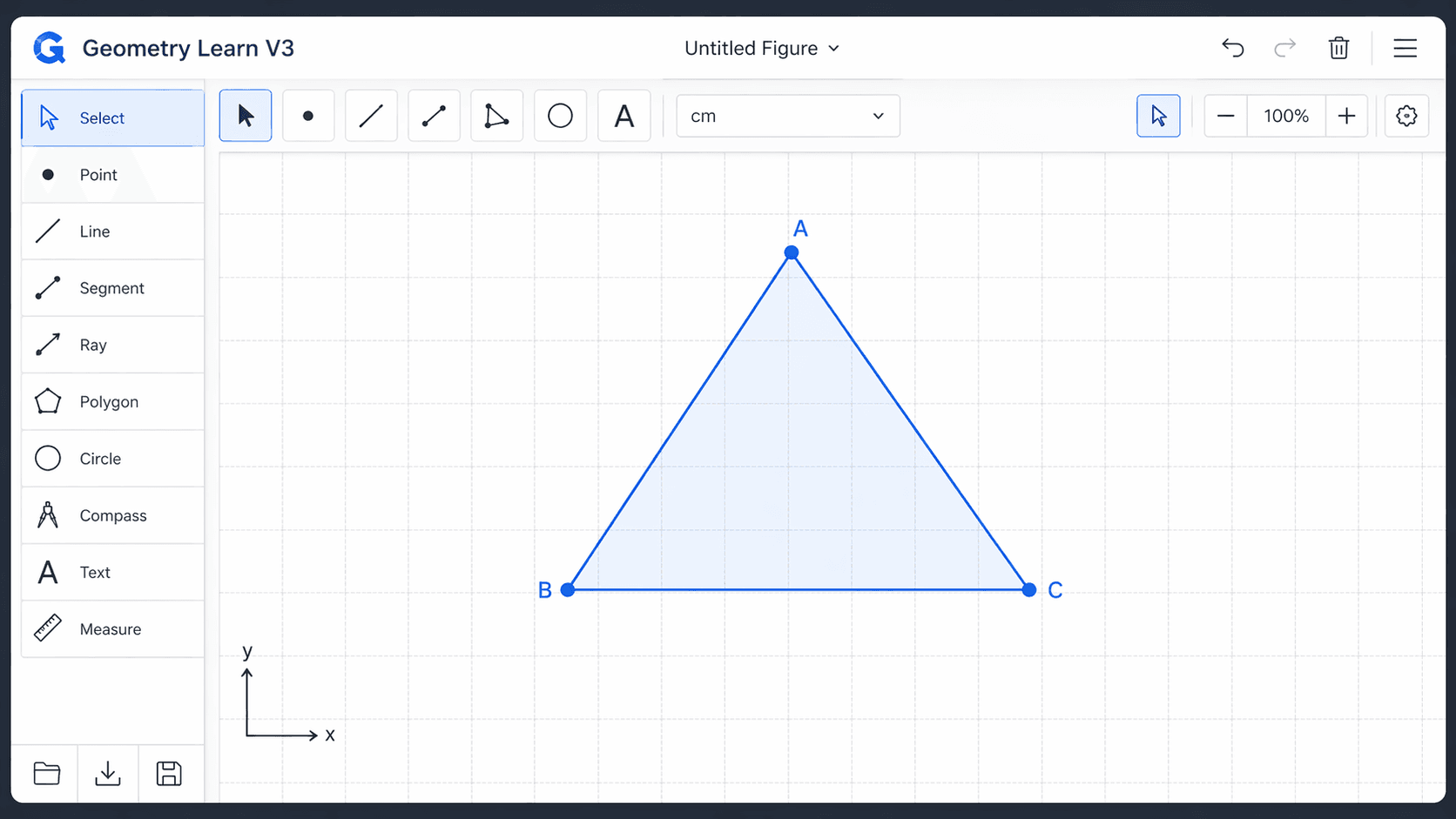This screenshot has width=1456, height=819.
Task: Activate the Text tool in sidebar
Action: tap(113, 572)
